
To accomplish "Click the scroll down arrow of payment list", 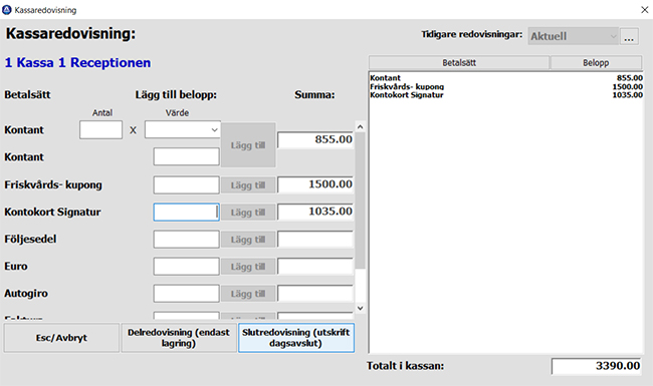I will pyautogui.click(x=360, y=308).
